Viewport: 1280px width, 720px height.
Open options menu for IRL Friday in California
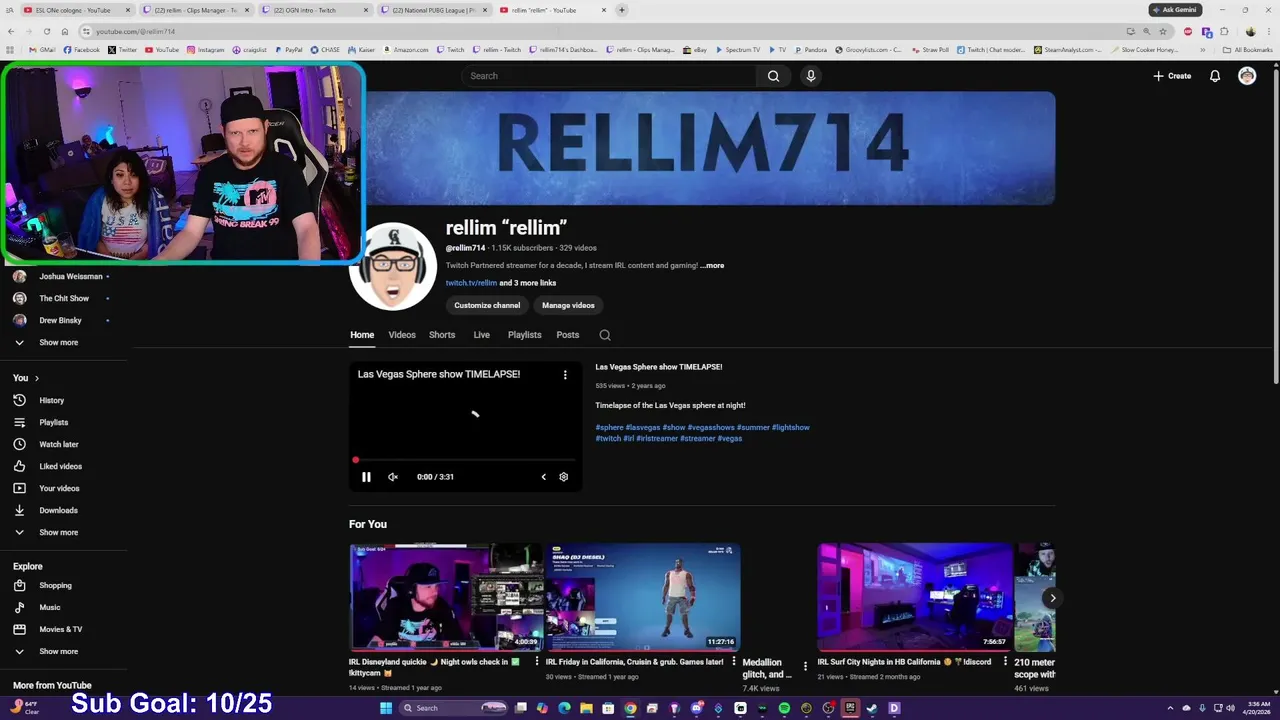[x=734, y=662]
